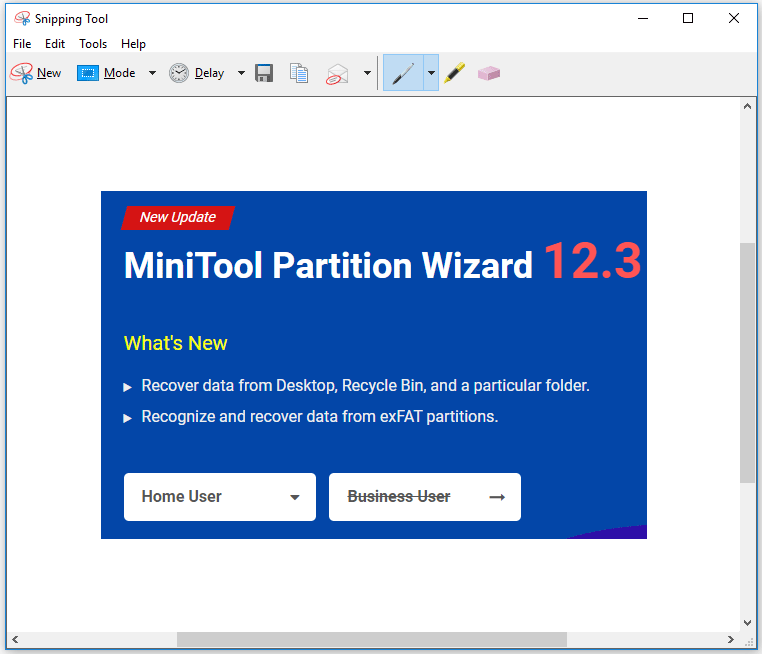Screen dimensions: 762x654
Task: Click the Home User dropdown button
Action: pos(220,497)
